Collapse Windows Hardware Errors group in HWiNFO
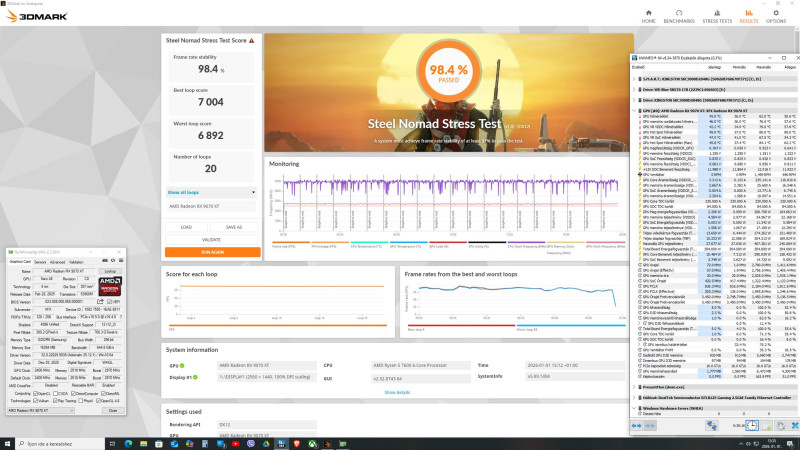The image size is (800, 450). 635,409
